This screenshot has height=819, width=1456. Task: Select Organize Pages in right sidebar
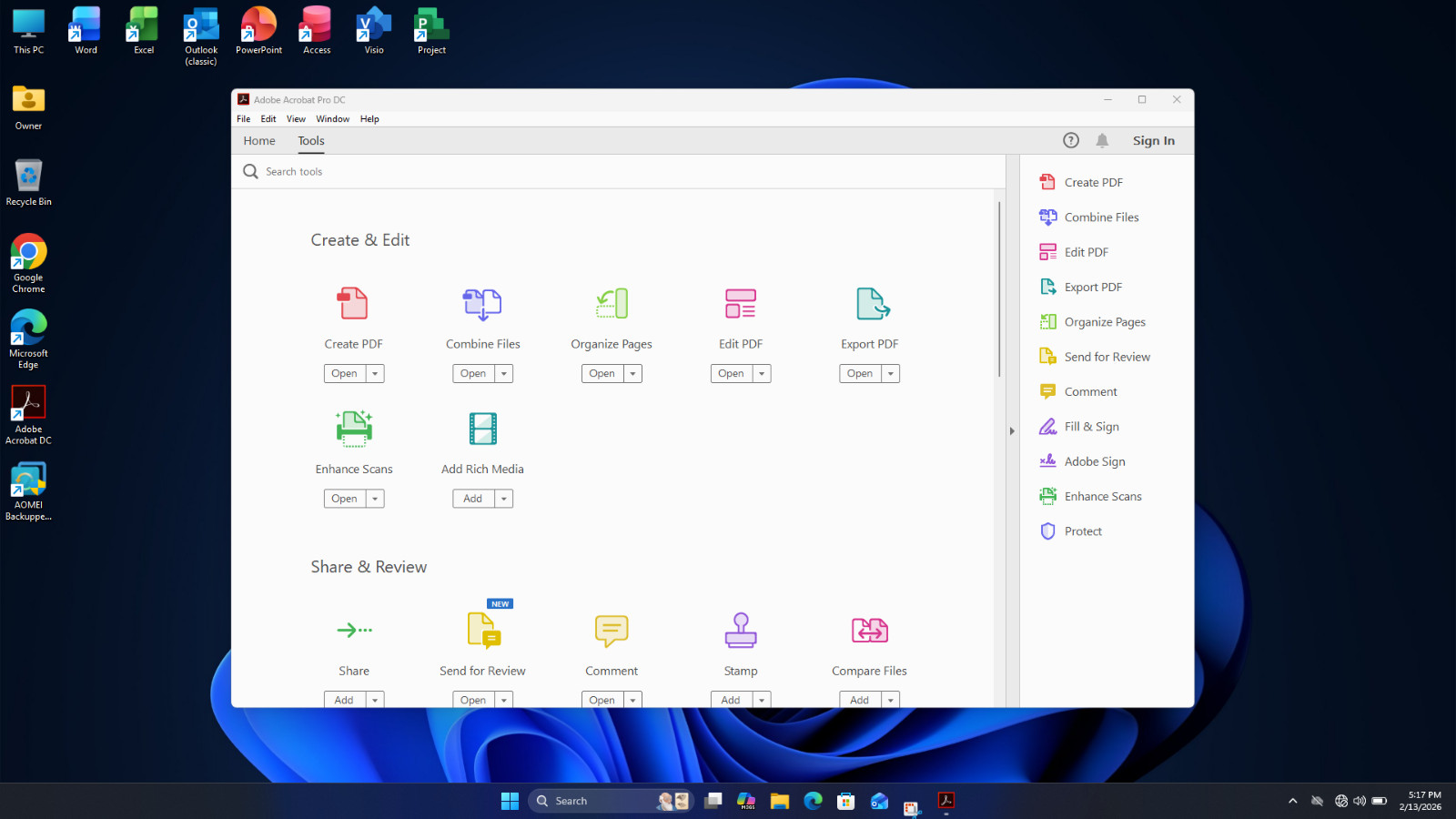coord(1092,322)
